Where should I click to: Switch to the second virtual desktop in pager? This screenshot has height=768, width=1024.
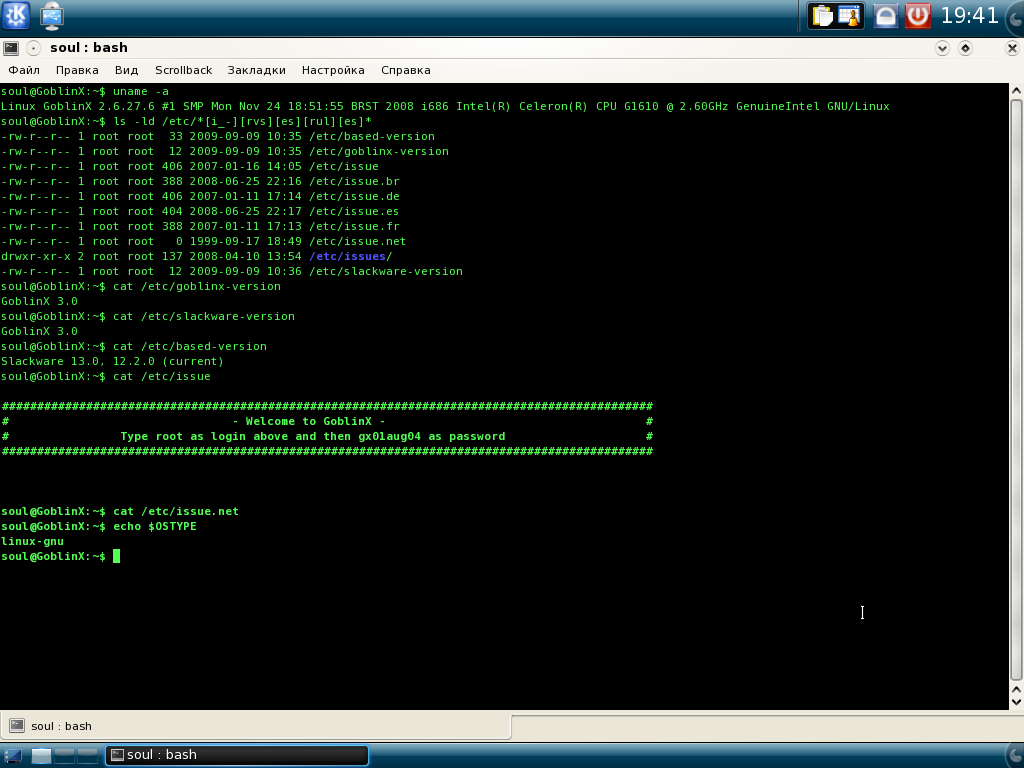(x=64, y=756)
